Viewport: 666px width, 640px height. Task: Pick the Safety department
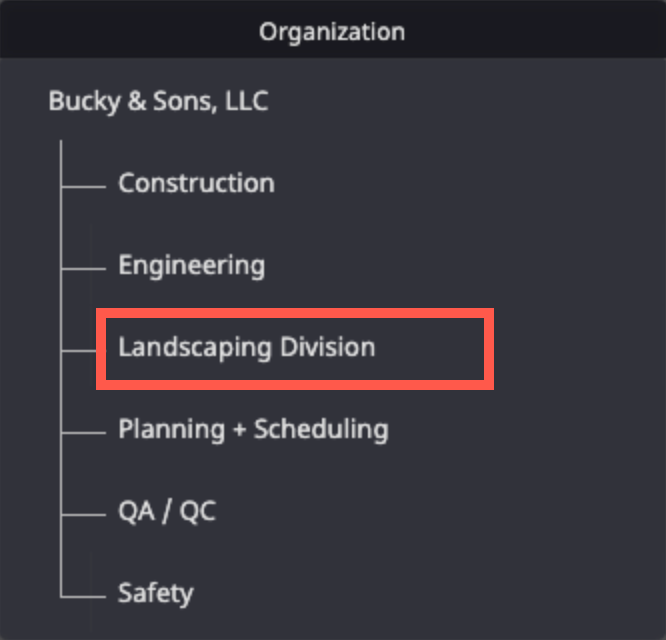click(x=155, y=593)
